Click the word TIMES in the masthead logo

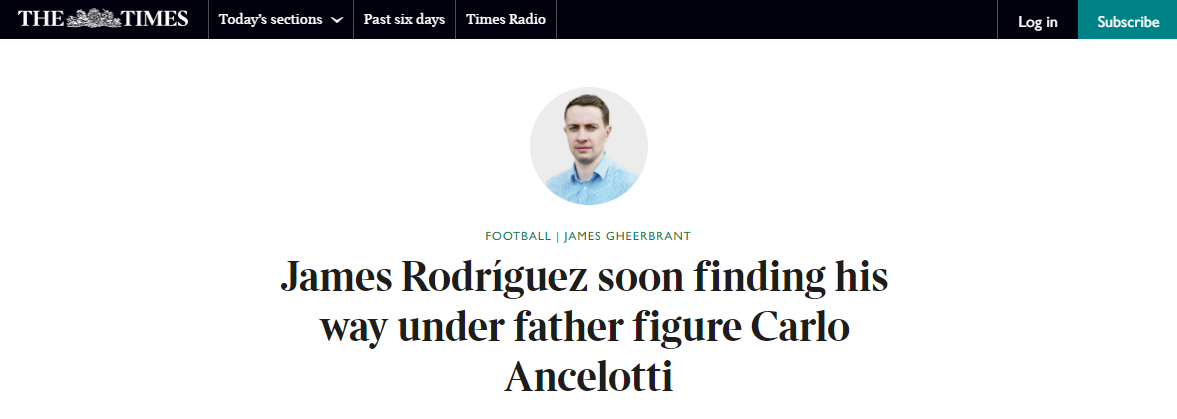click(x=155, y=19)
